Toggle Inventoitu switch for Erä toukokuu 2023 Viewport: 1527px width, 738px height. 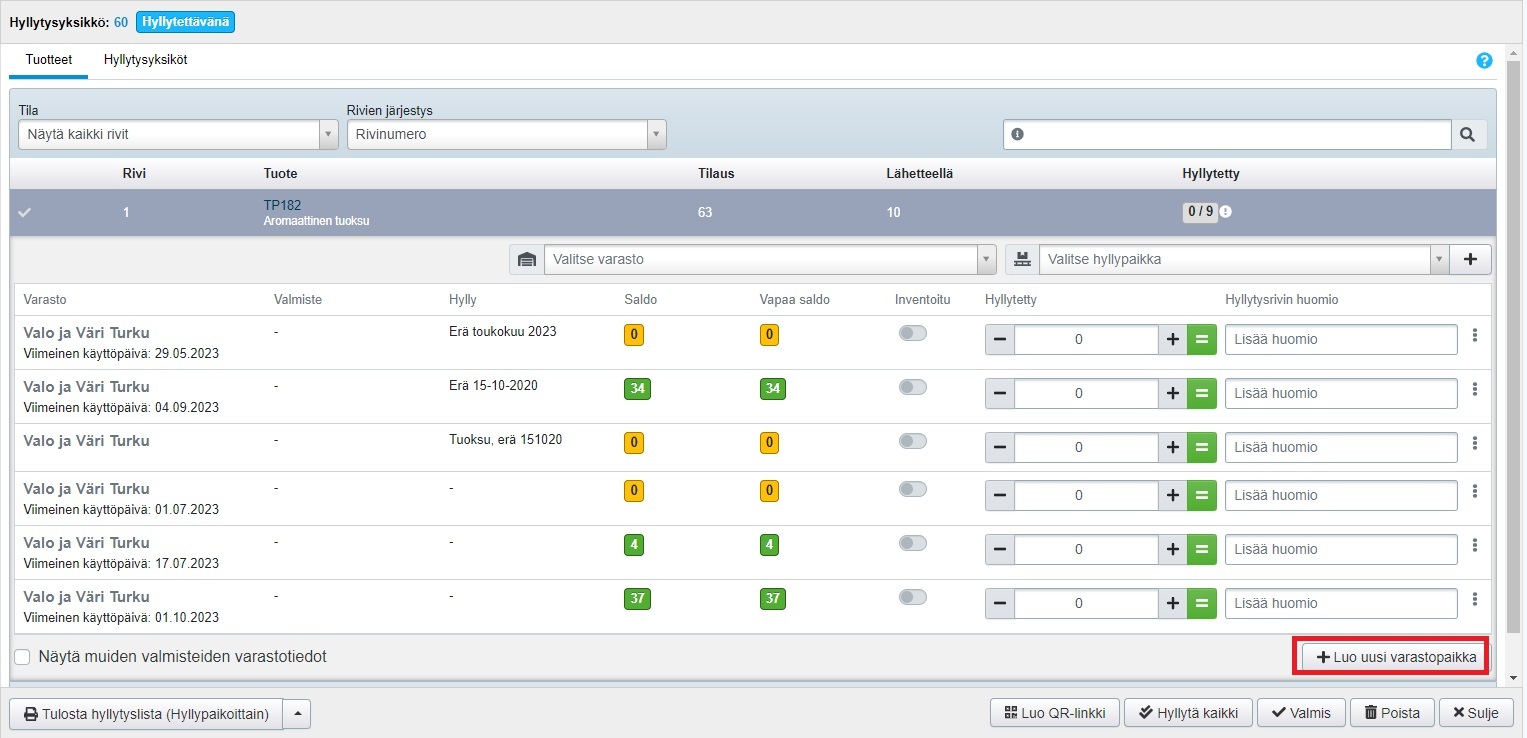pyautogui.click(x=912, y=334)
